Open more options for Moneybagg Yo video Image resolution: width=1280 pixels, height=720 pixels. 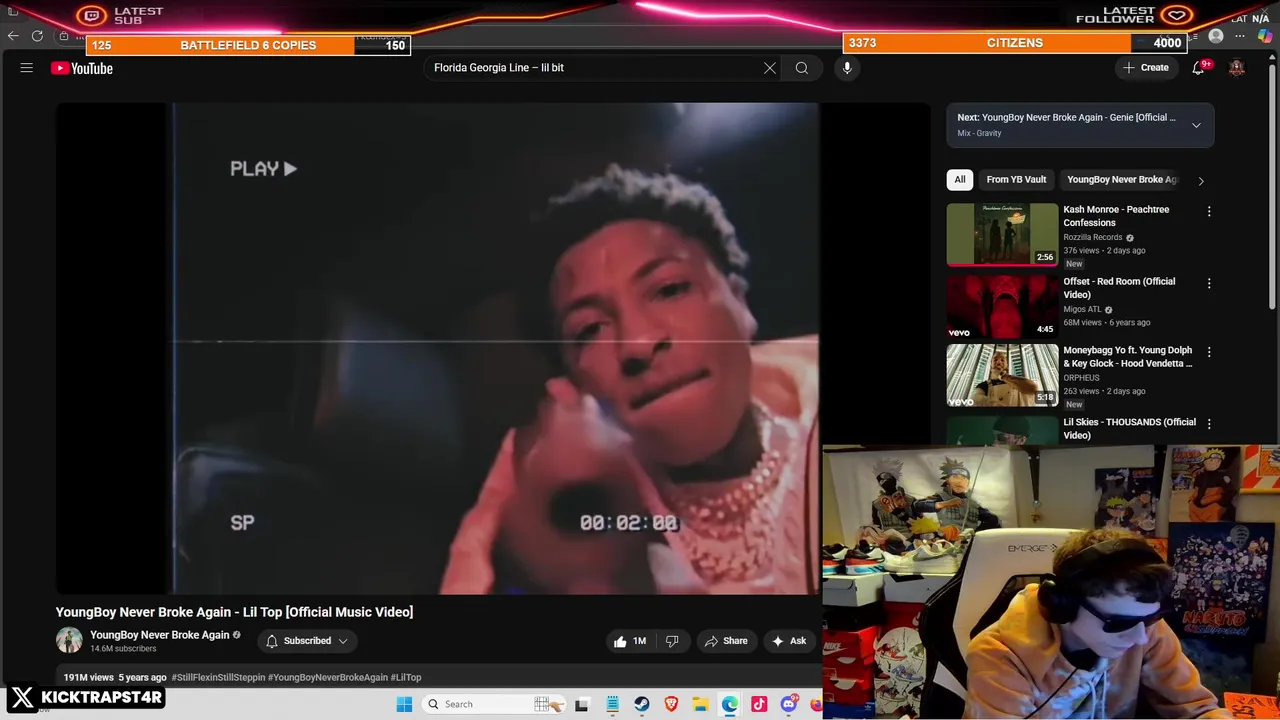(1209, 352)
